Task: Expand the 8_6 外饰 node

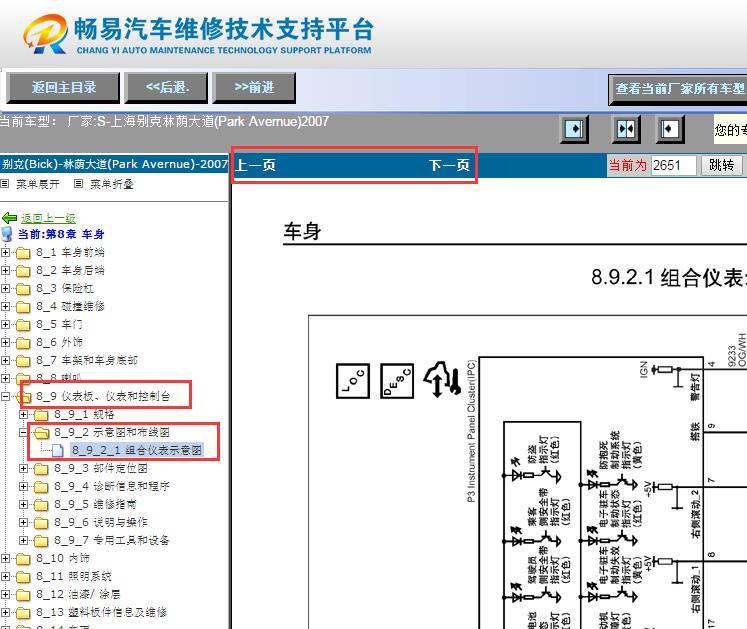Action: click(x=5, y=342)
